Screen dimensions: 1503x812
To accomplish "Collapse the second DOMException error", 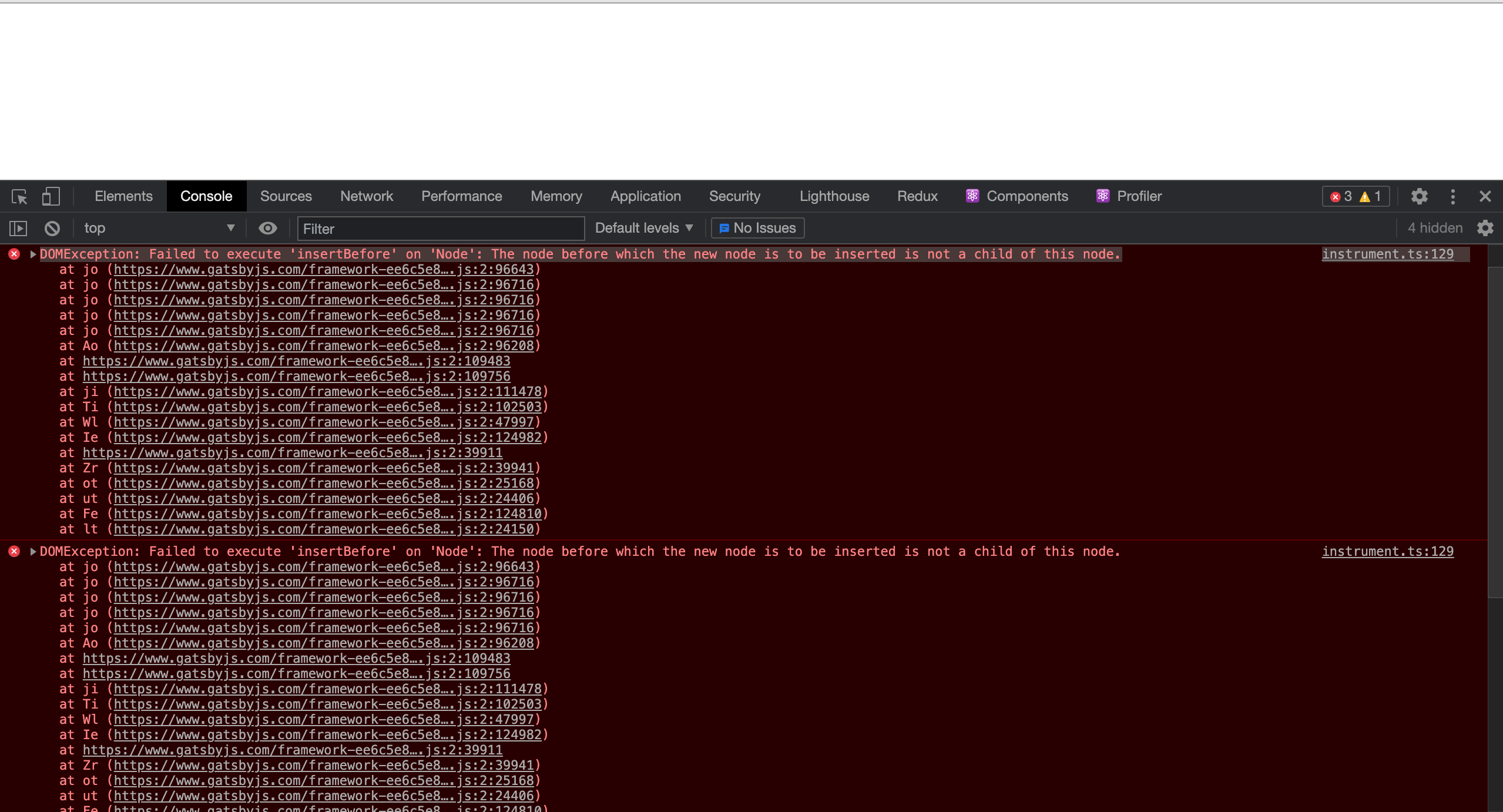I will click(x=33, y=552).
